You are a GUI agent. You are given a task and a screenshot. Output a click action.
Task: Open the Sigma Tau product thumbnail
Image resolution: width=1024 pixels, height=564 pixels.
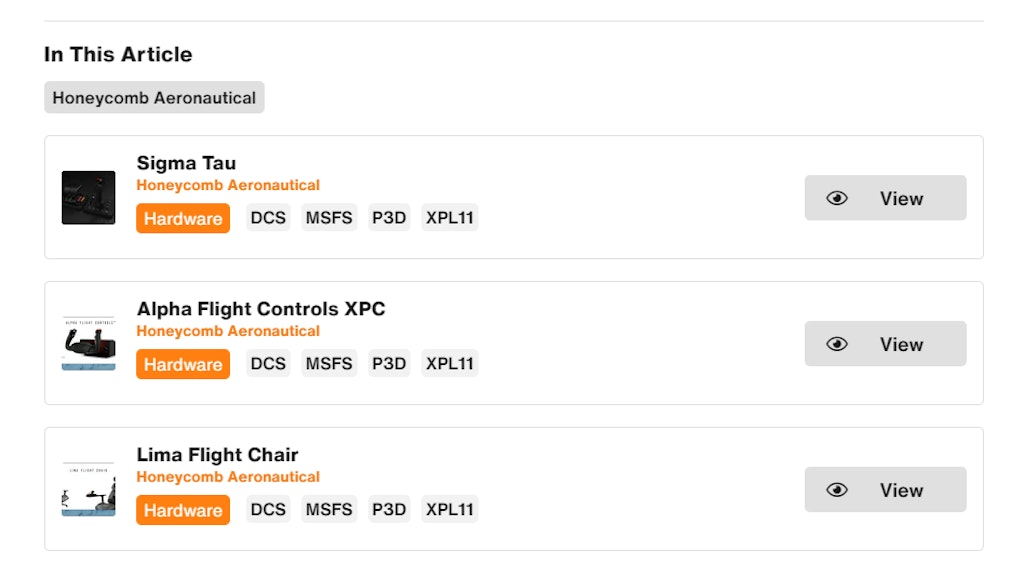pyautogui.click(x=88, y=197)
